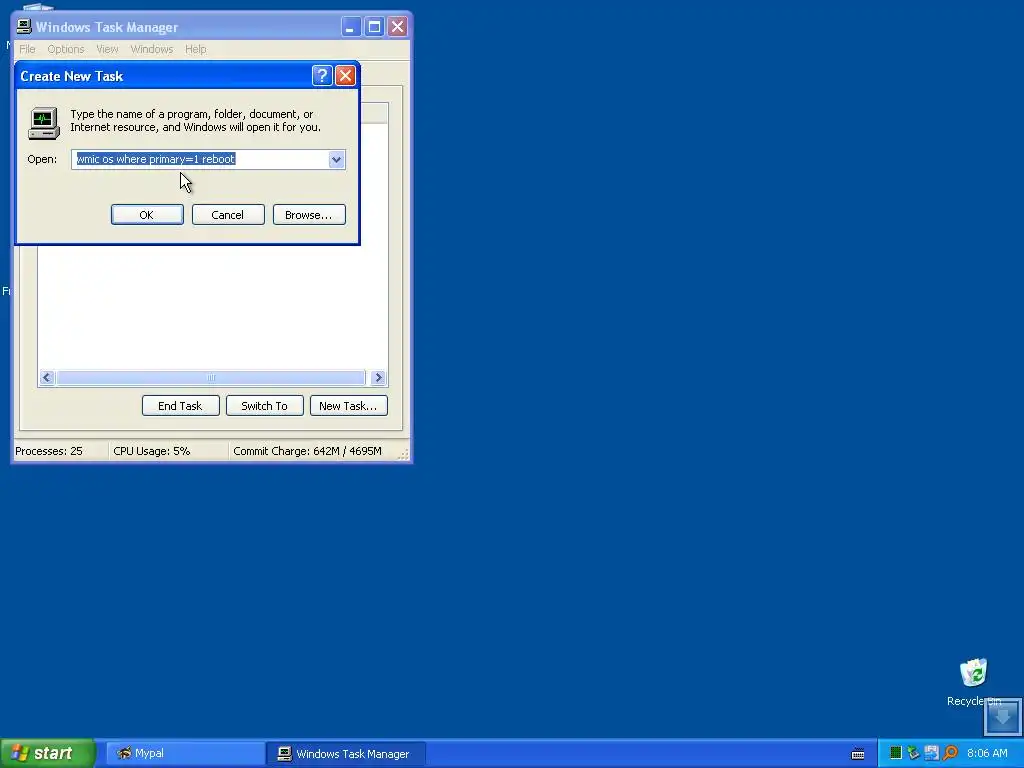Close the Windows Task Manager window

(x=397, y=27)
